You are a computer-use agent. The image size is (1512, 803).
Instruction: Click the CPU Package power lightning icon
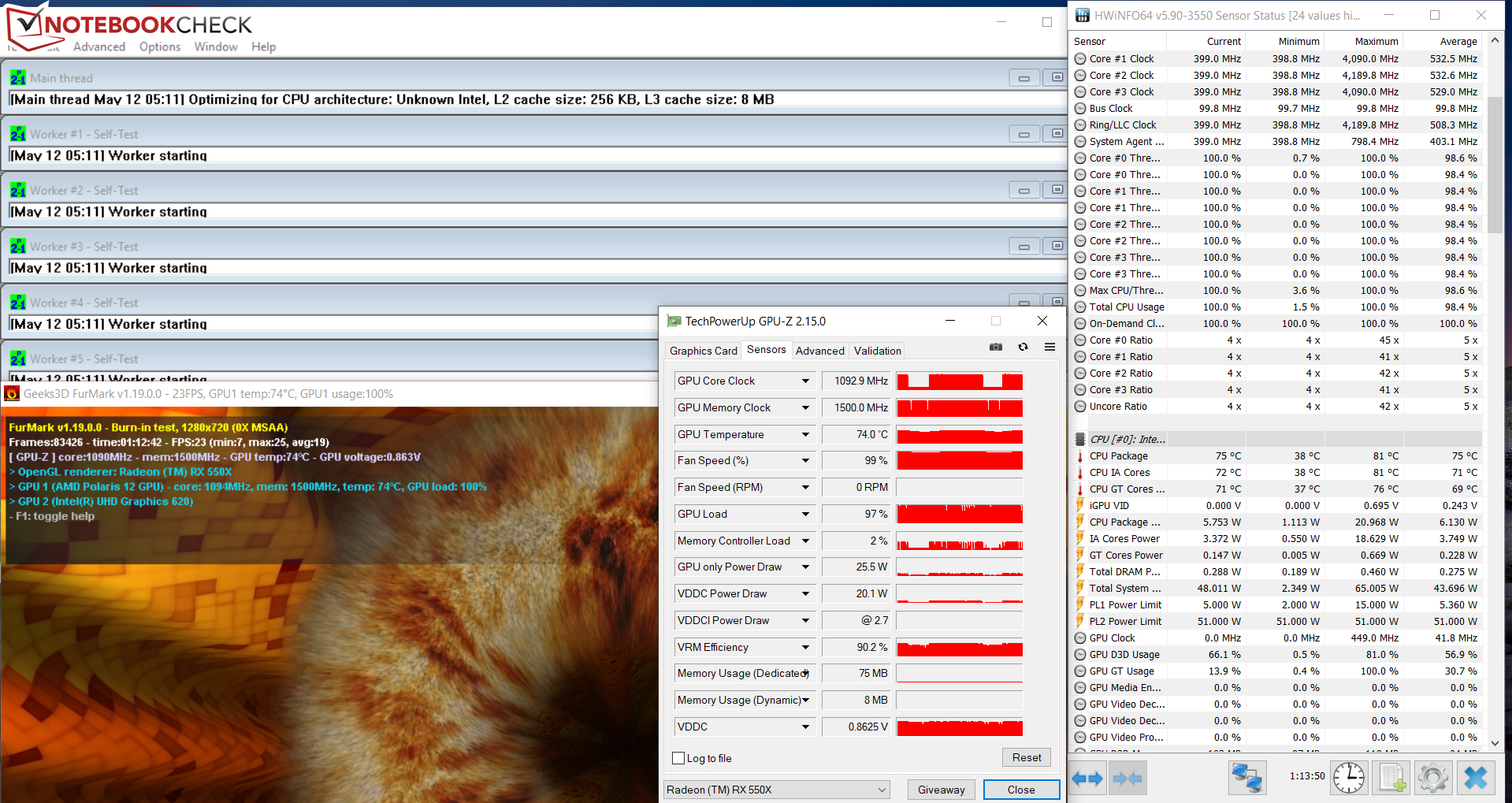coord(1079,522)
